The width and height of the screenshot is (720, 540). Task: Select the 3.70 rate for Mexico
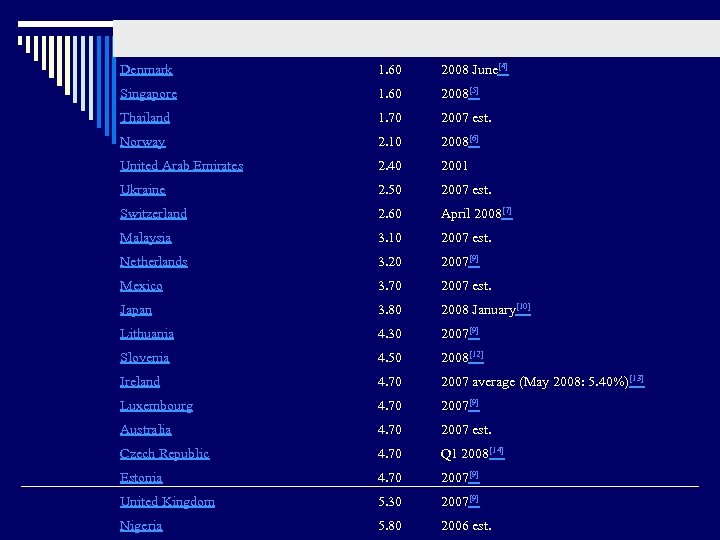coord(390,286)
